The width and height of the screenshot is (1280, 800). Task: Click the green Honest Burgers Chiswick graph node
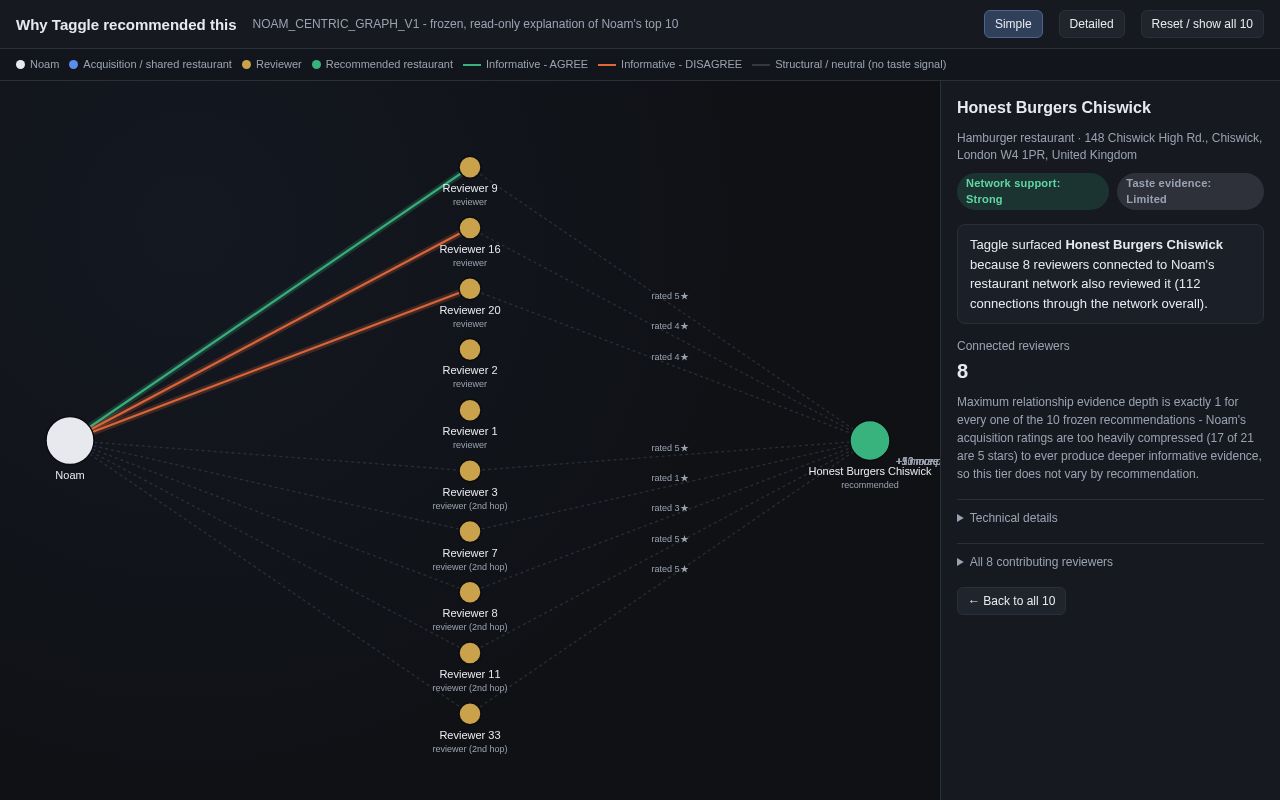[x=870, y=441]
